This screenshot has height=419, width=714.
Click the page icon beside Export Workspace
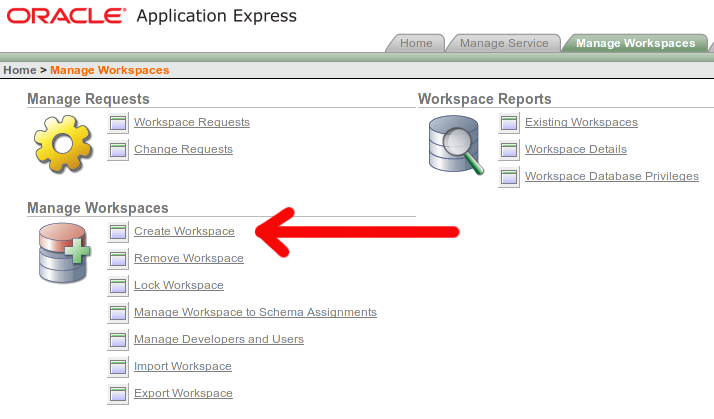(118, 393)
